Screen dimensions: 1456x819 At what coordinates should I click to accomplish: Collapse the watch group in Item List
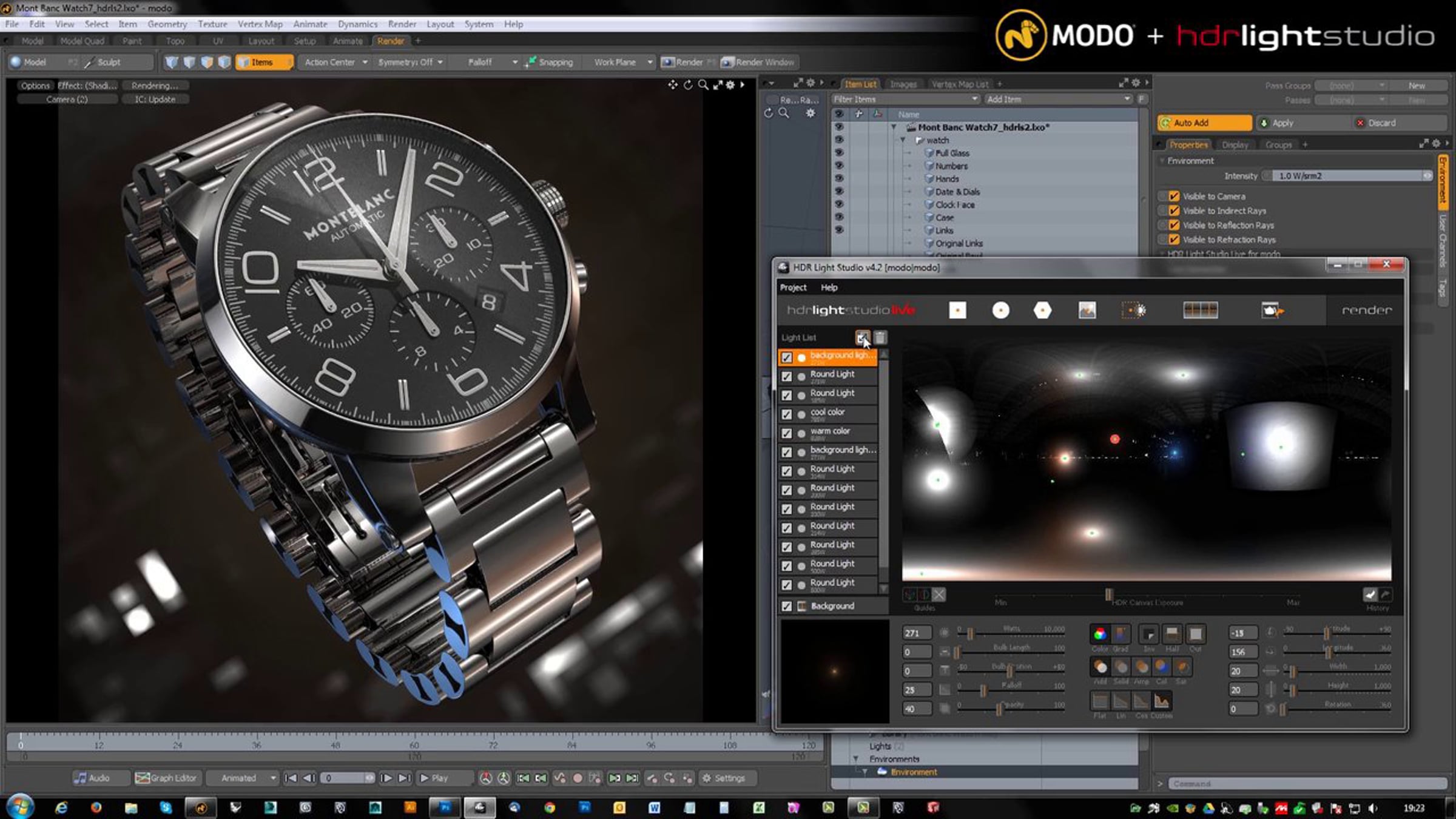pos(903,140)
